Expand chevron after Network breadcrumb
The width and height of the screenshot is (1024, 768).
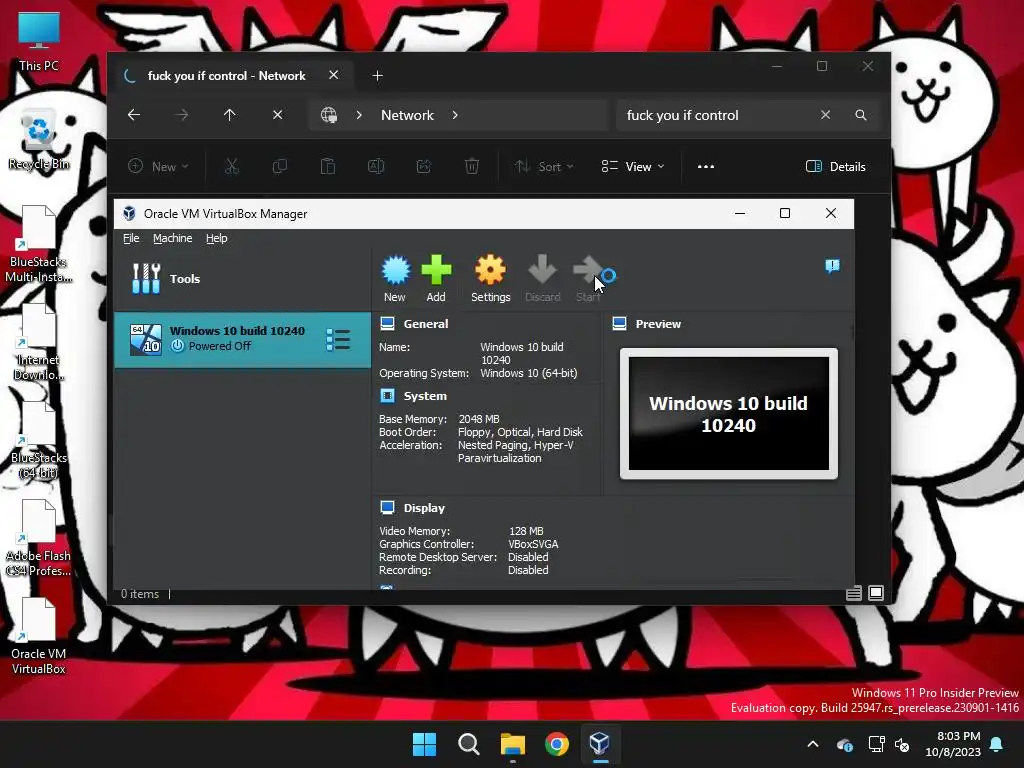[455, 116]
